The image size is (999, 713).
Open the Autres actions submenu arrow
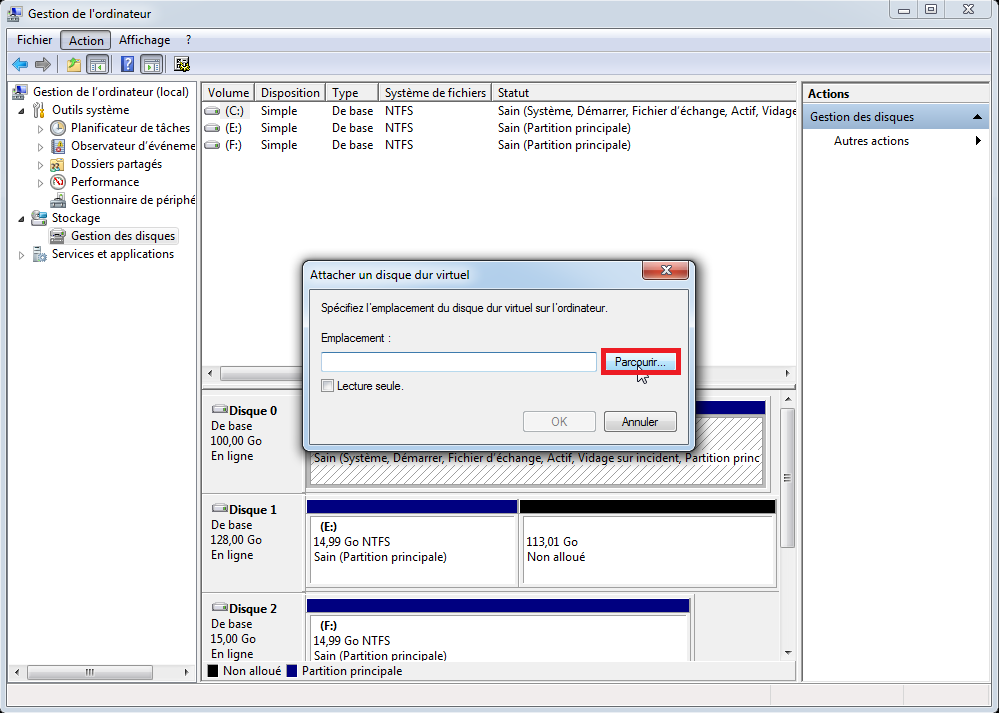[x=978, y=141]
